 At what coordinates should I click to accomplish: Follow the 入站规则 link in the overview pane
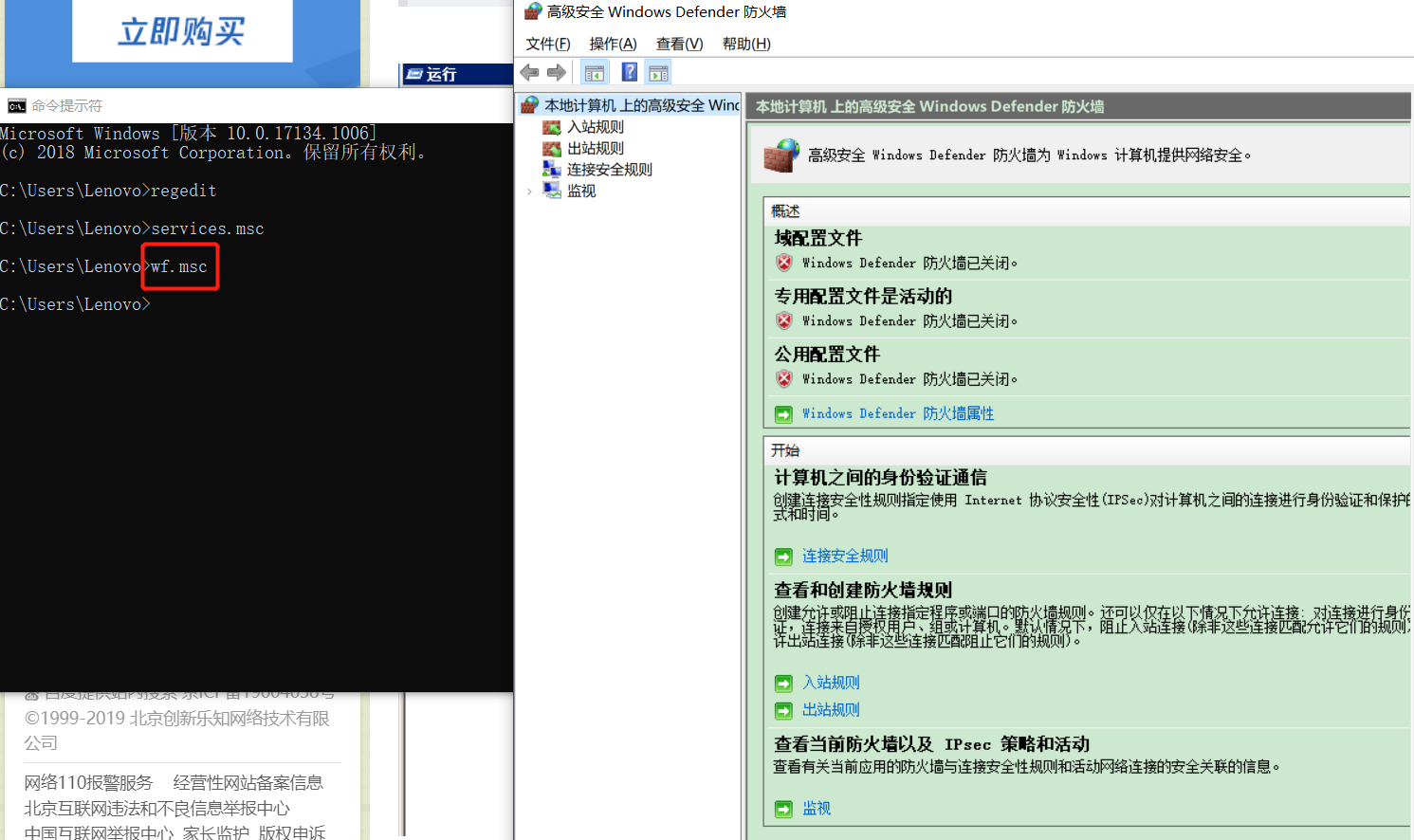click(830, 683)
